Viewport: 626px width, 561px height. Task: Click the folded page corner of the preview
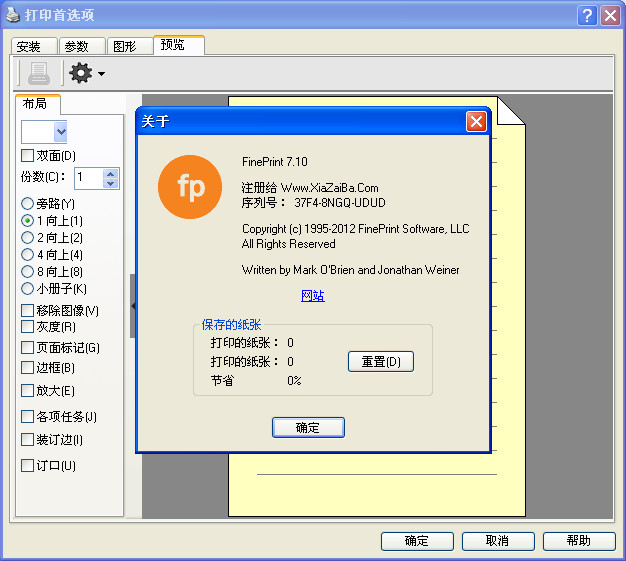[x=511, y=111]
